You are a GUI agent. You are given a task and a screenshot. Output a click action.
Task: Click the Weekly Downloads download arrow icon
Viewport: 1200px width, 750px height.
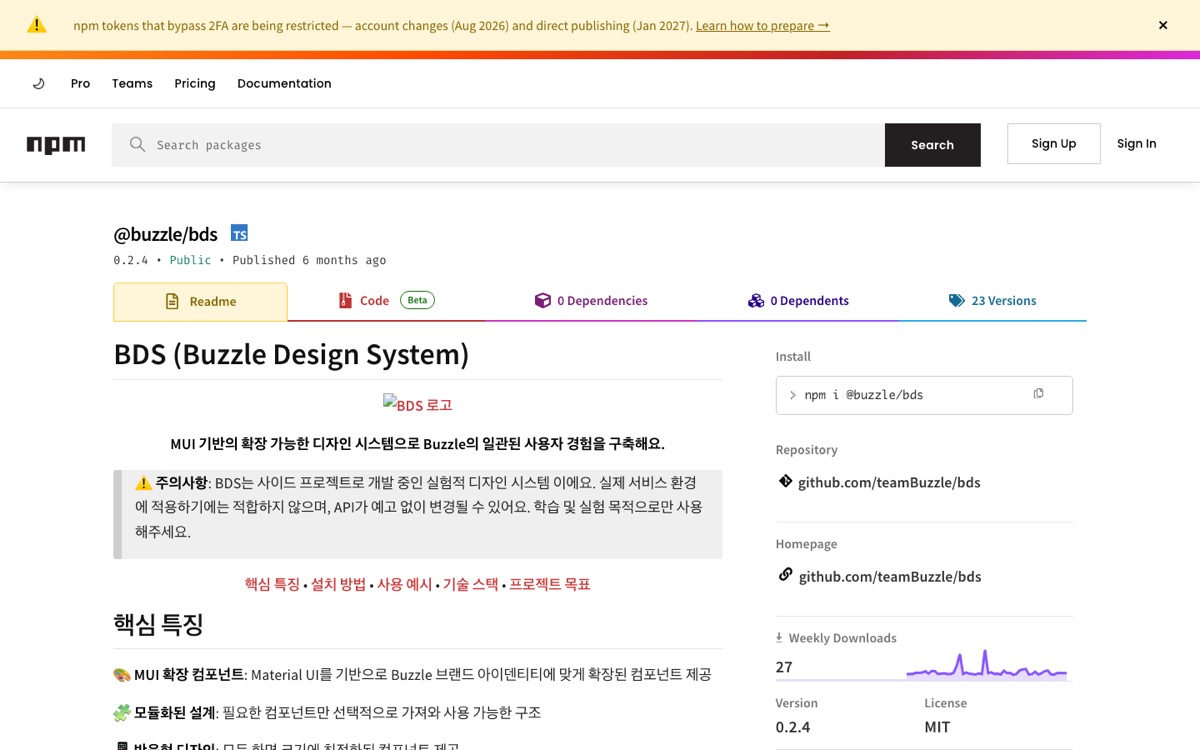pyautogui.click(x=779, y=637)
